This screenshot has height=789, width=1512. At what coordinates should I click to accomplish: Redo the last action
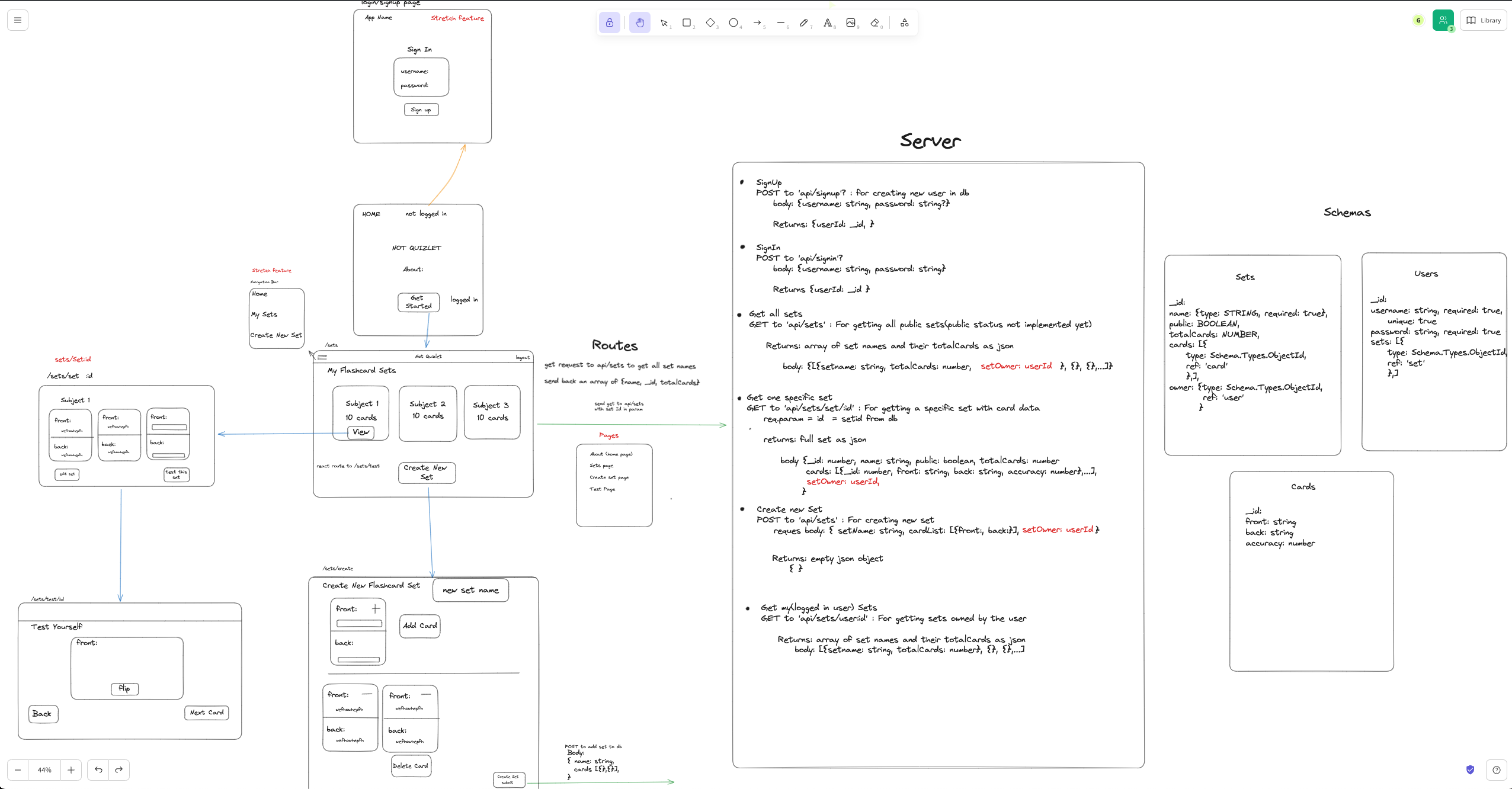(118, 769)
